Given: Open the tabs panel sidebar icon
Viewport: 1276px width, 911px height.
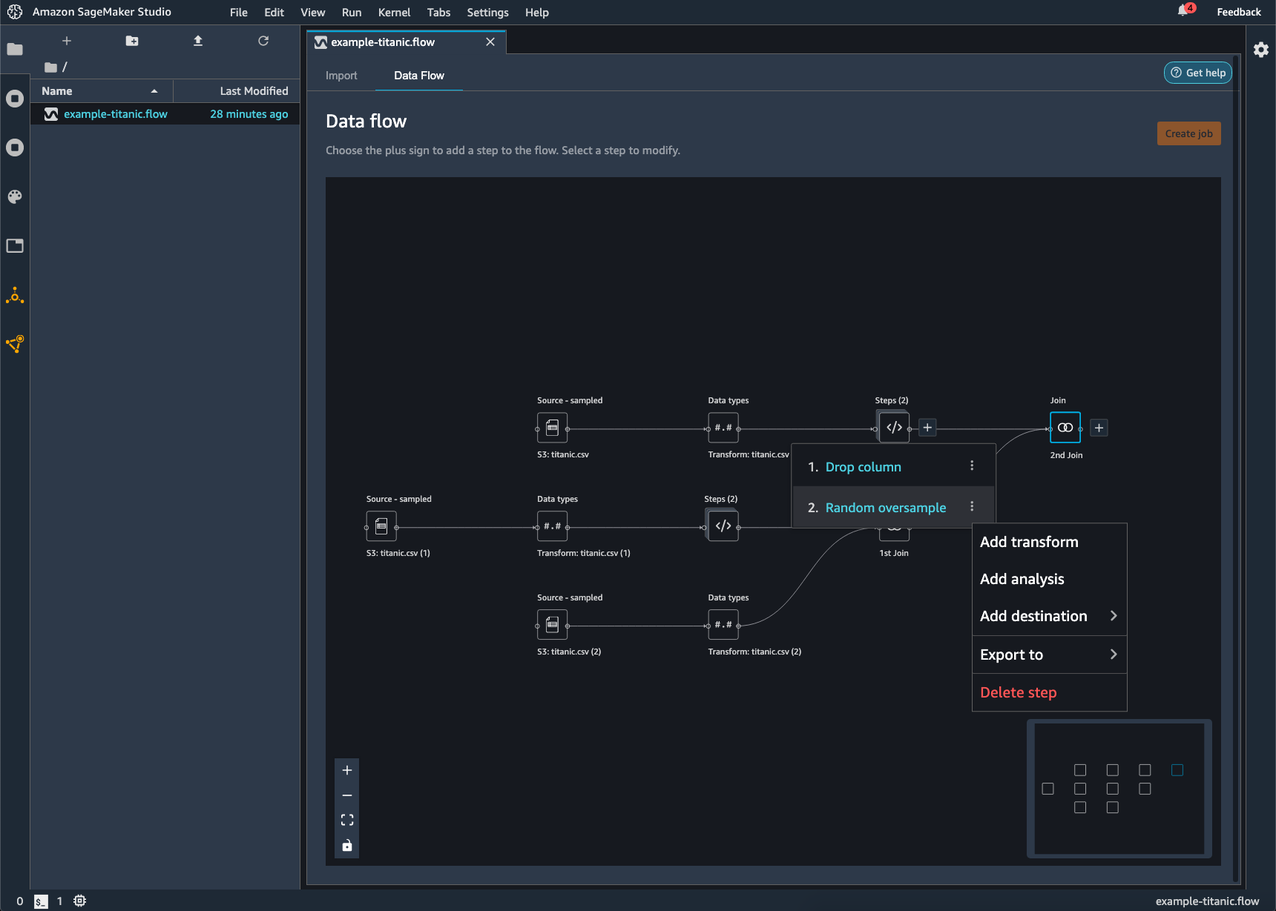Looking at the screenshot, I should [x=15, y=246].
